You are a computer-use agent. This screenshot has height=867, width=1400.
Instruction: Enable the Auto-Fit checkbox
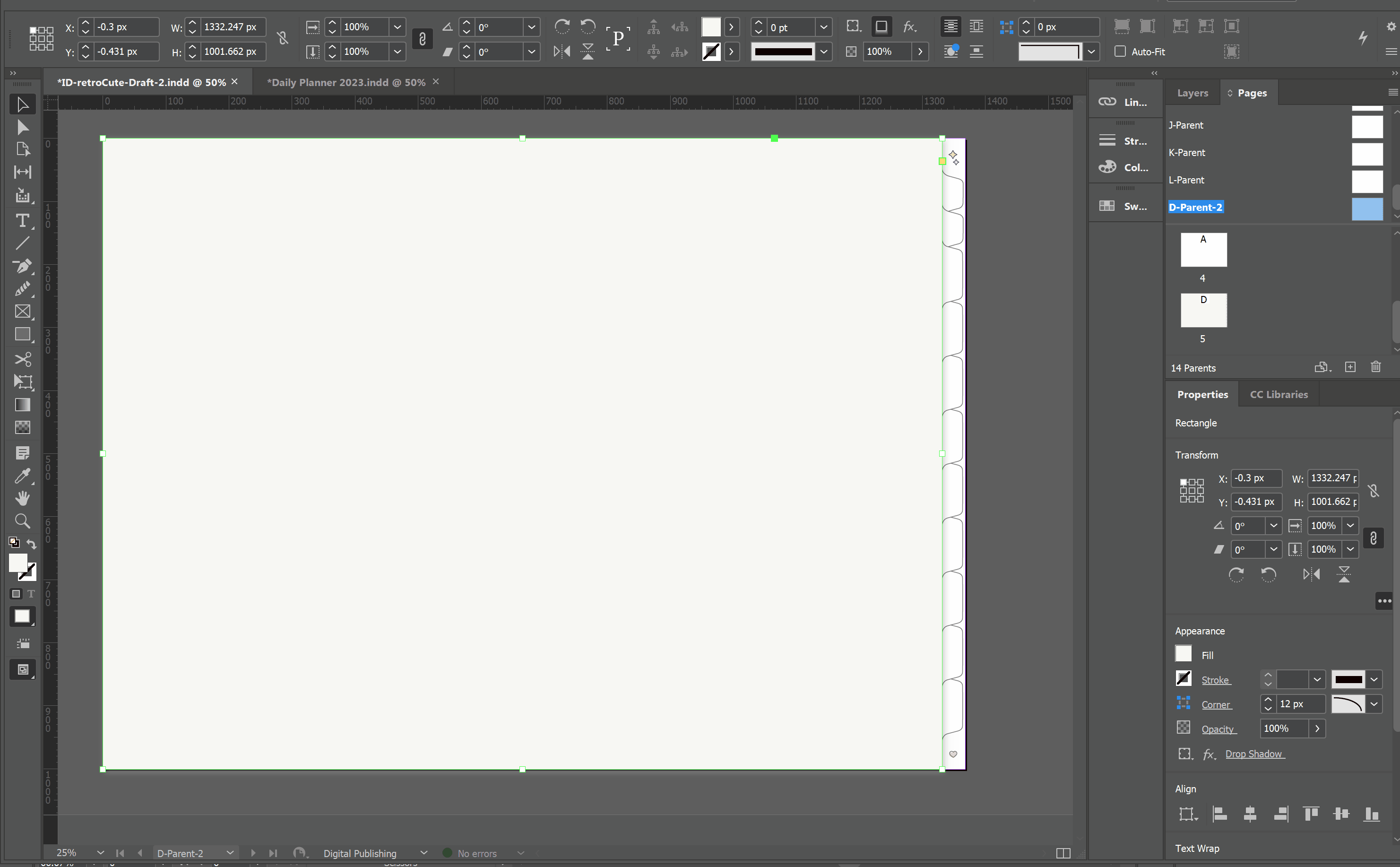point(1120,51)
